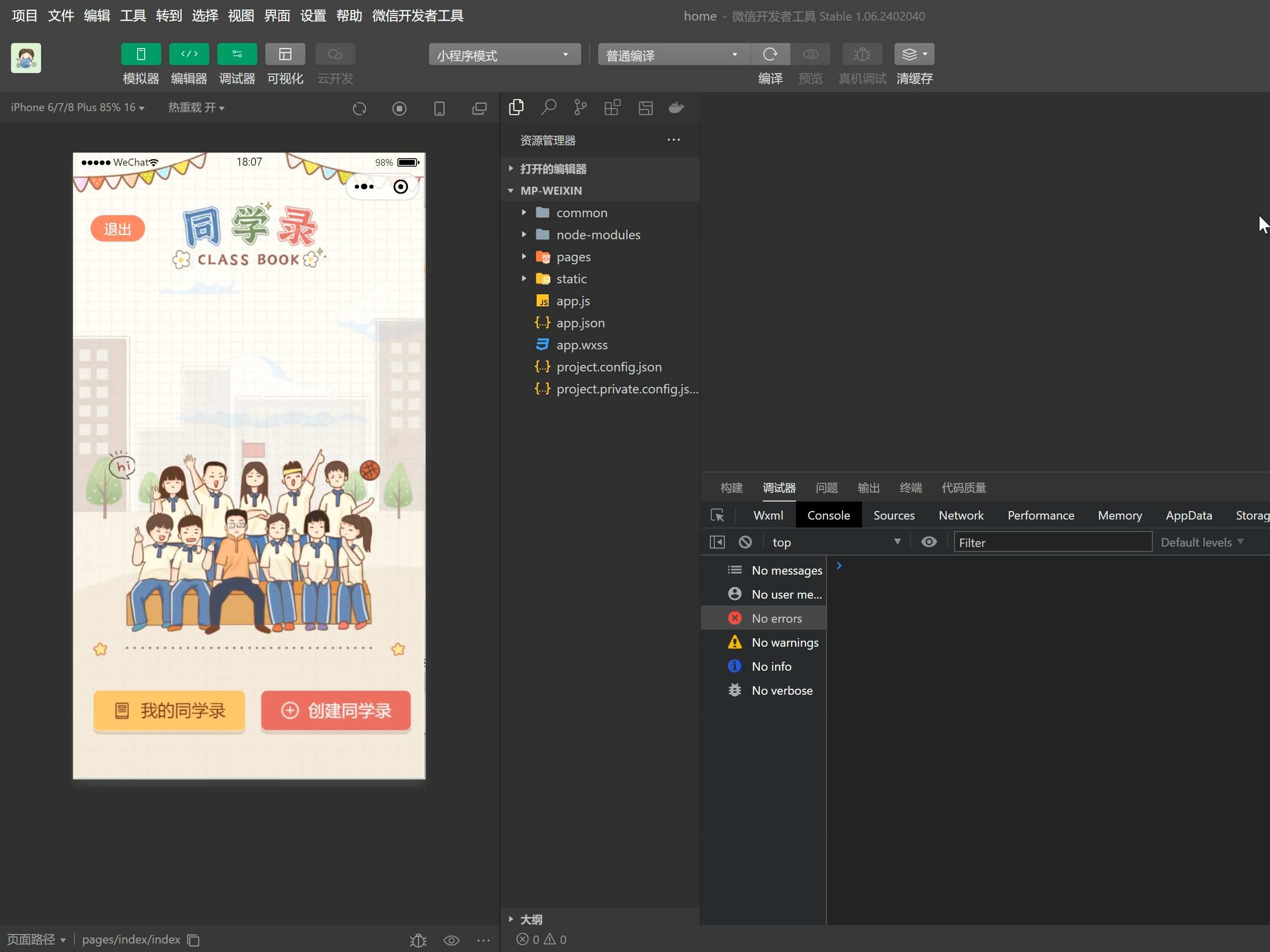
Task: Click the 创建同学录 button
Action: coord(336,711)
